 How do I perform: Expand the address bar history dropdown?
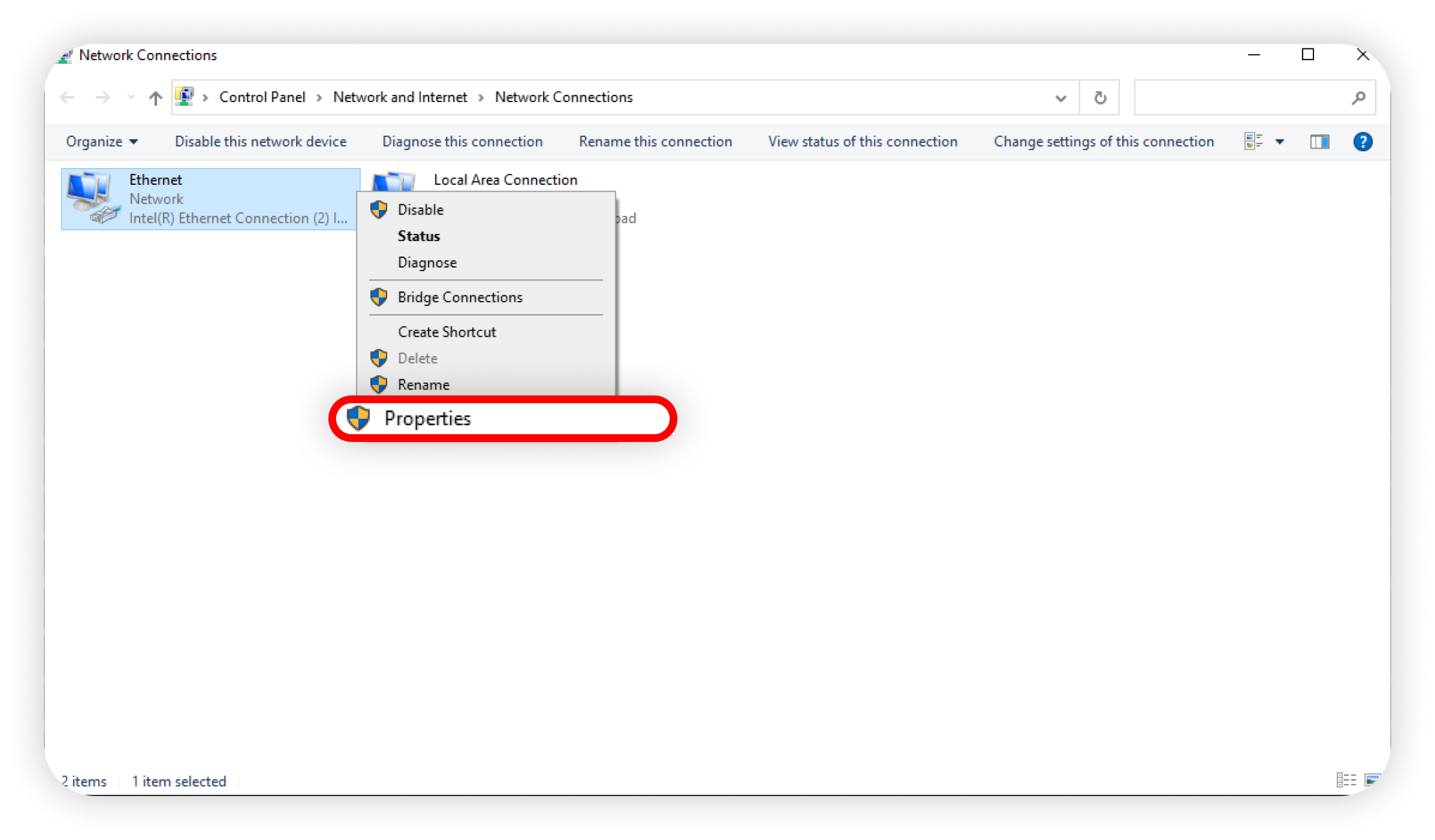tap(1061, 98)
